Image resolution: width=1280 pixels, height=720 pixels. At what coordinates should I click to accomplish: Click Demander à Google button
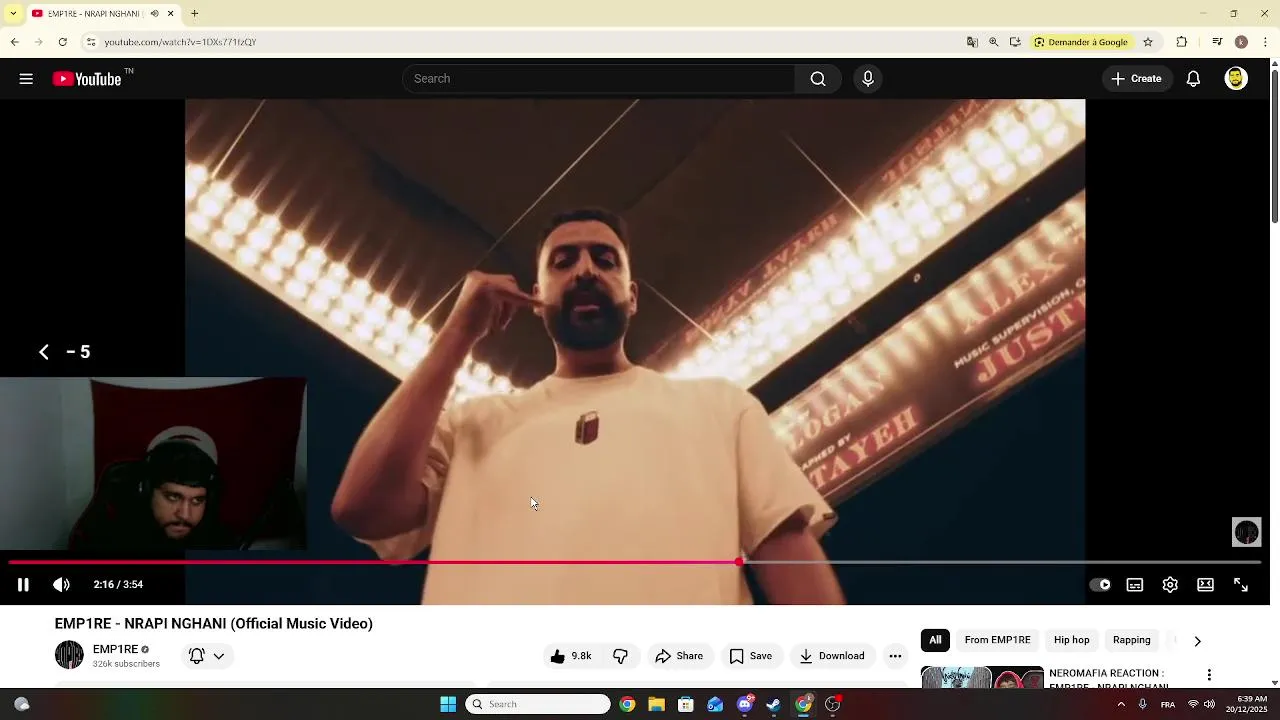tap(1081, 42)
